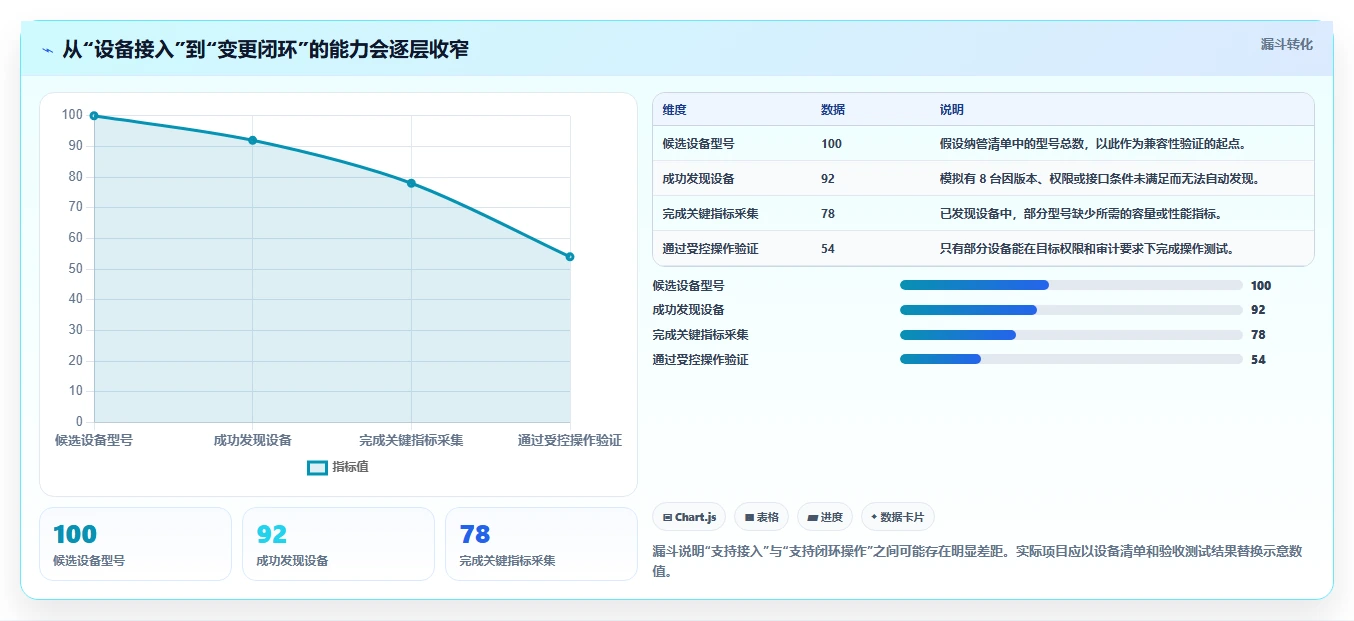Open the 100 候选设备型号 data card
Image resolution: width=1354 pixels, height=621 pixels.
coord(135,544)
